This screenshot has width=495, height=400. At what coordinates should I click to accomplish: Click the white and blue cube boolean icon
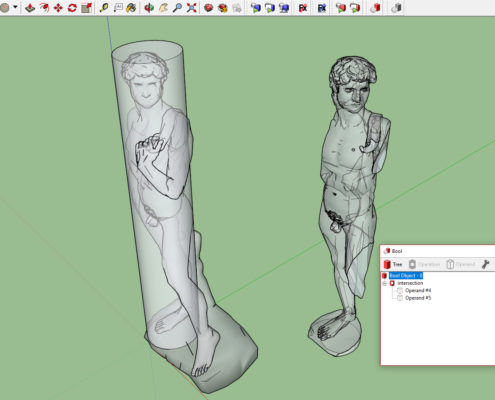pos(270,8)
